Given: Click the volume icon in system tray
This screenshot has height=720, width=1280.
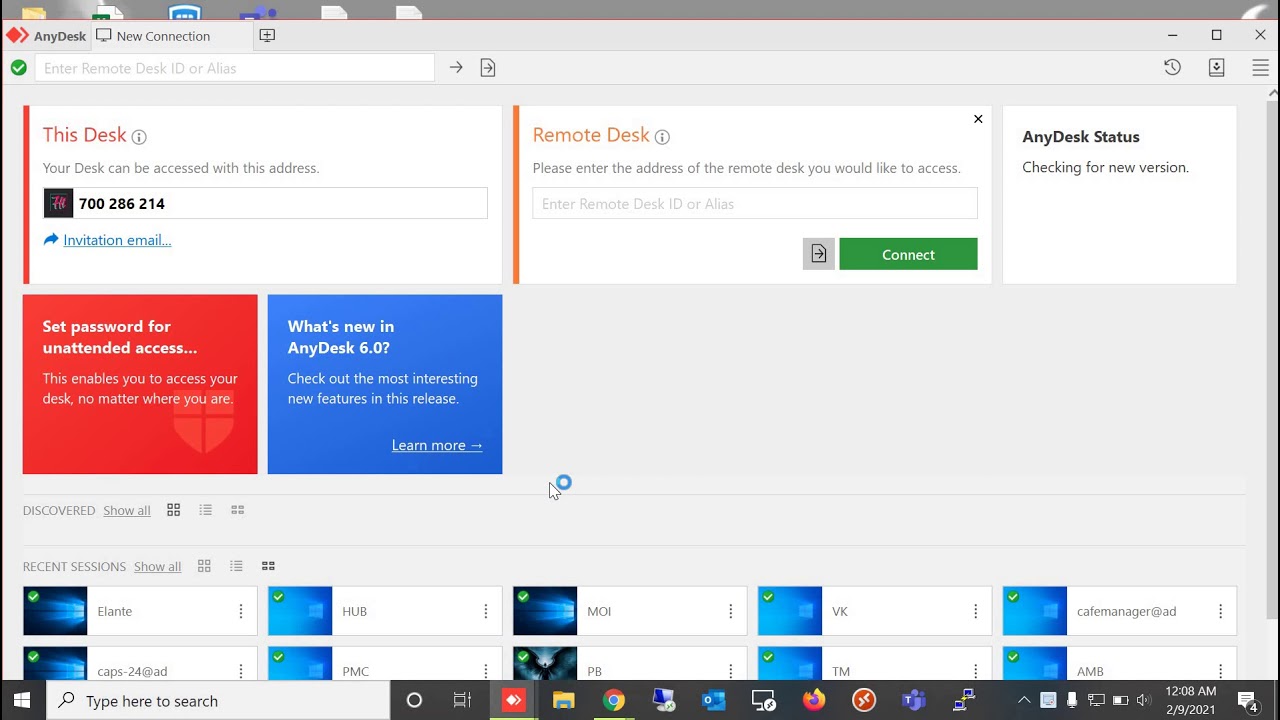Looking at the screenshot, I should pyautogui.click(x=1144, y=700).
